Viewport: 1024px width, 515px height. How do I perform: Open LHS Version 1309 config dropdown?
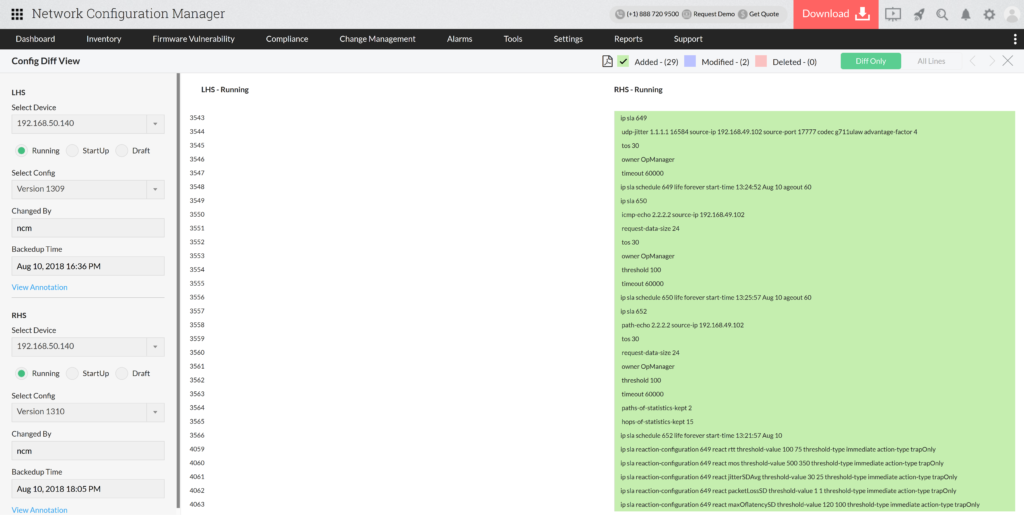[x=155, y=189]
